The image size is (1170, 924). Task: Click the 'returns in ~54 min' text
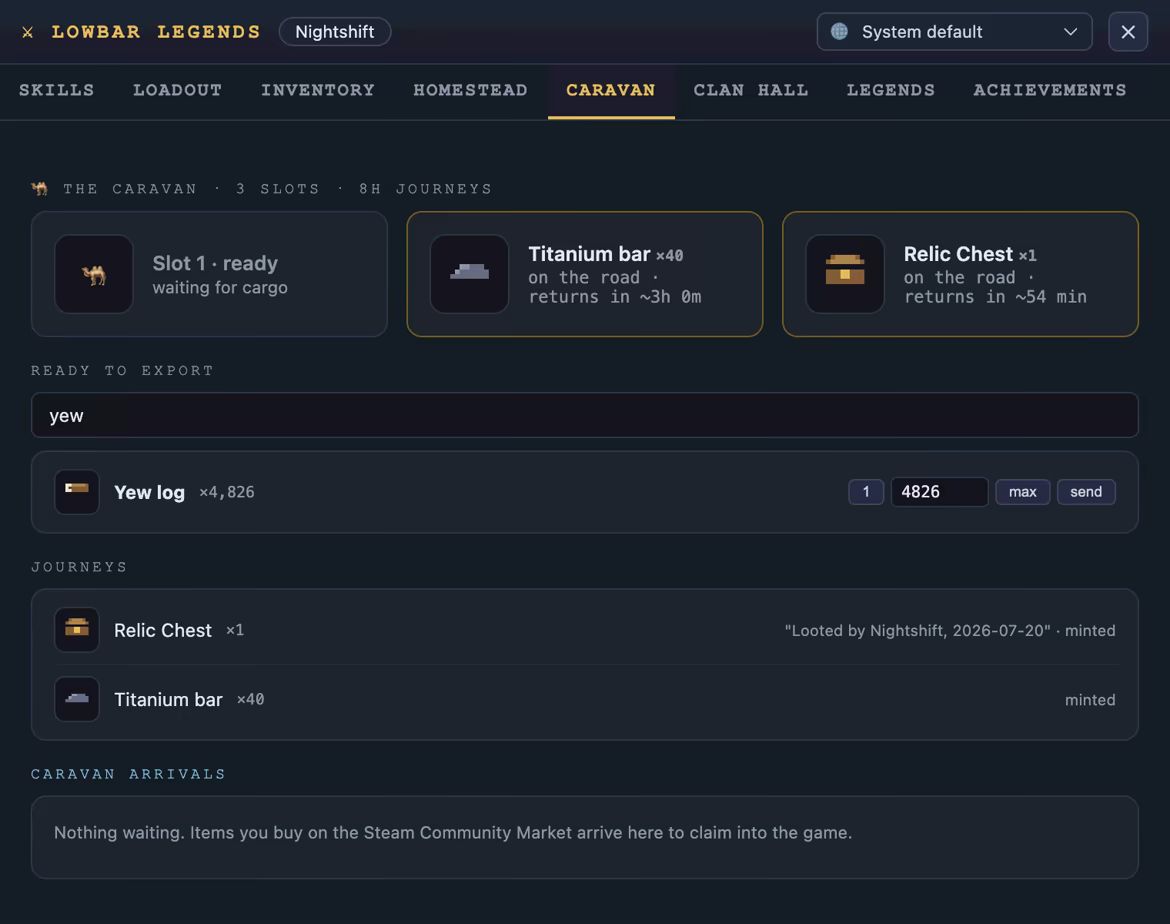pos(995,297)
